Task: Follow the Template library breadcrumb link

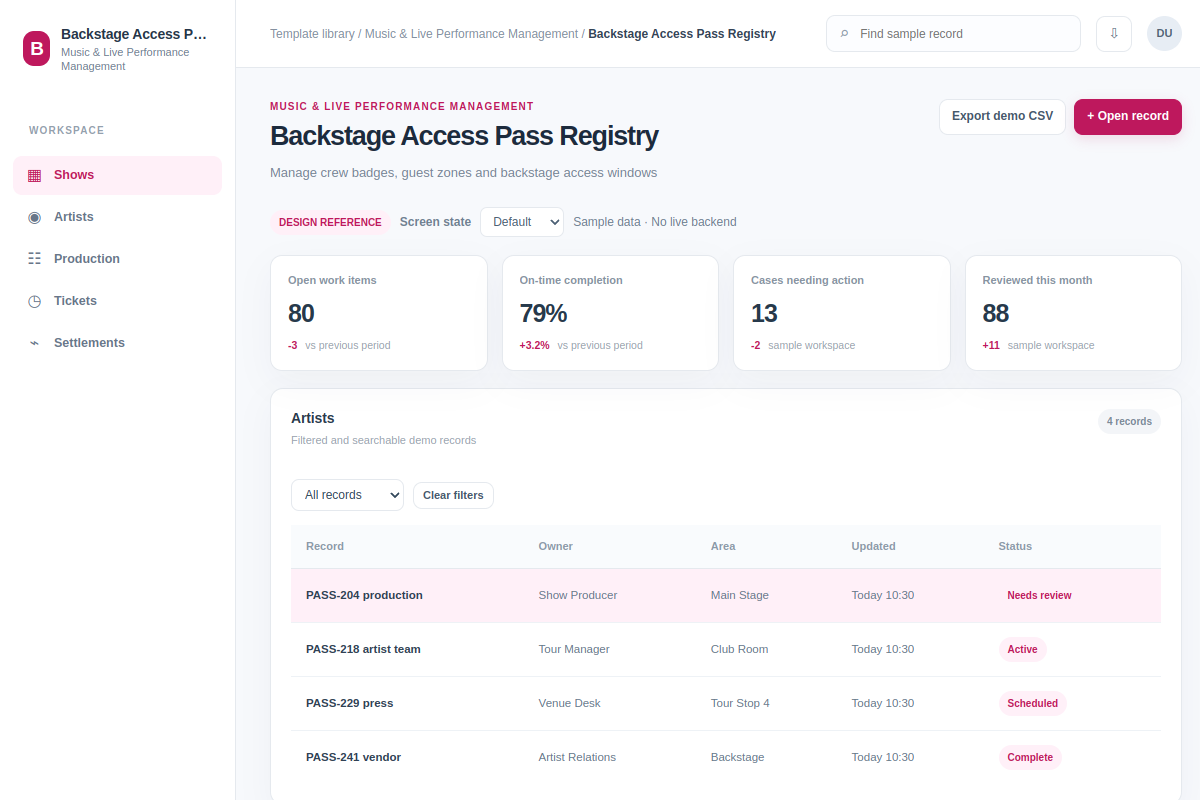Action: pos(312,34)
